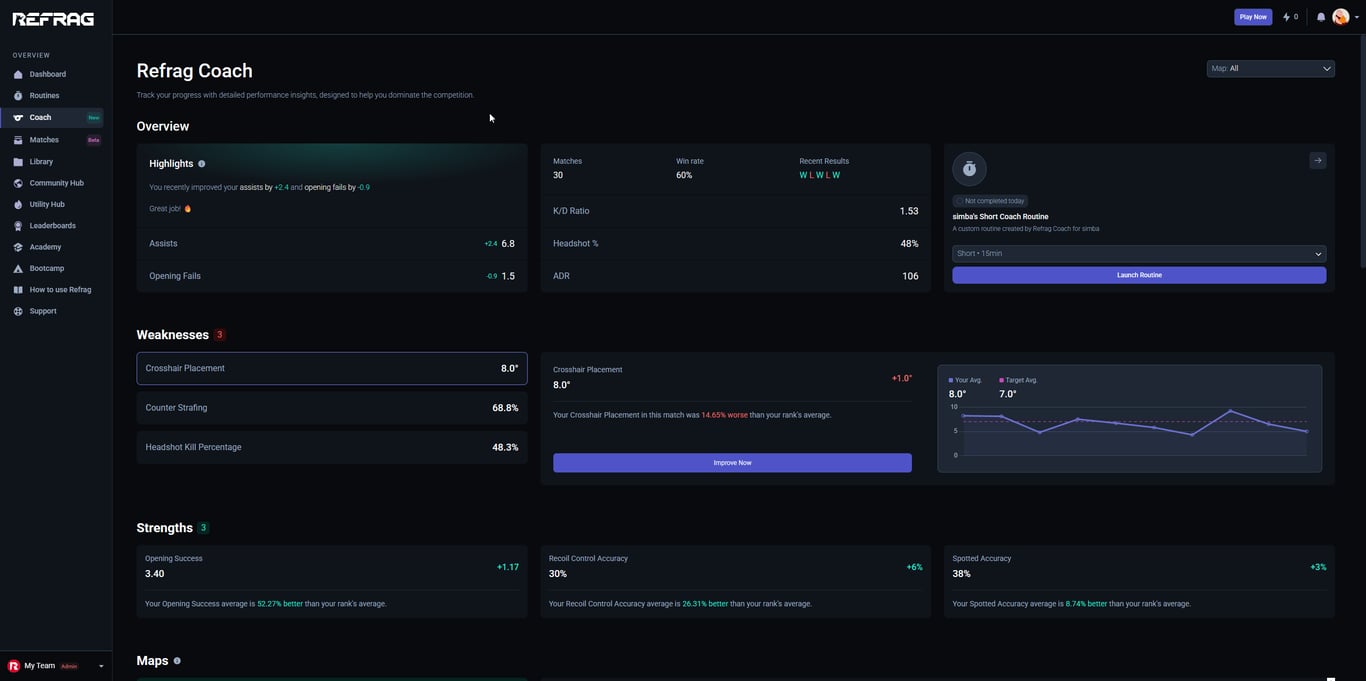The width and height of the screenshot is (1366, 681).
Task: Select Counter Strafing weakness row
Action: [332, 408]
